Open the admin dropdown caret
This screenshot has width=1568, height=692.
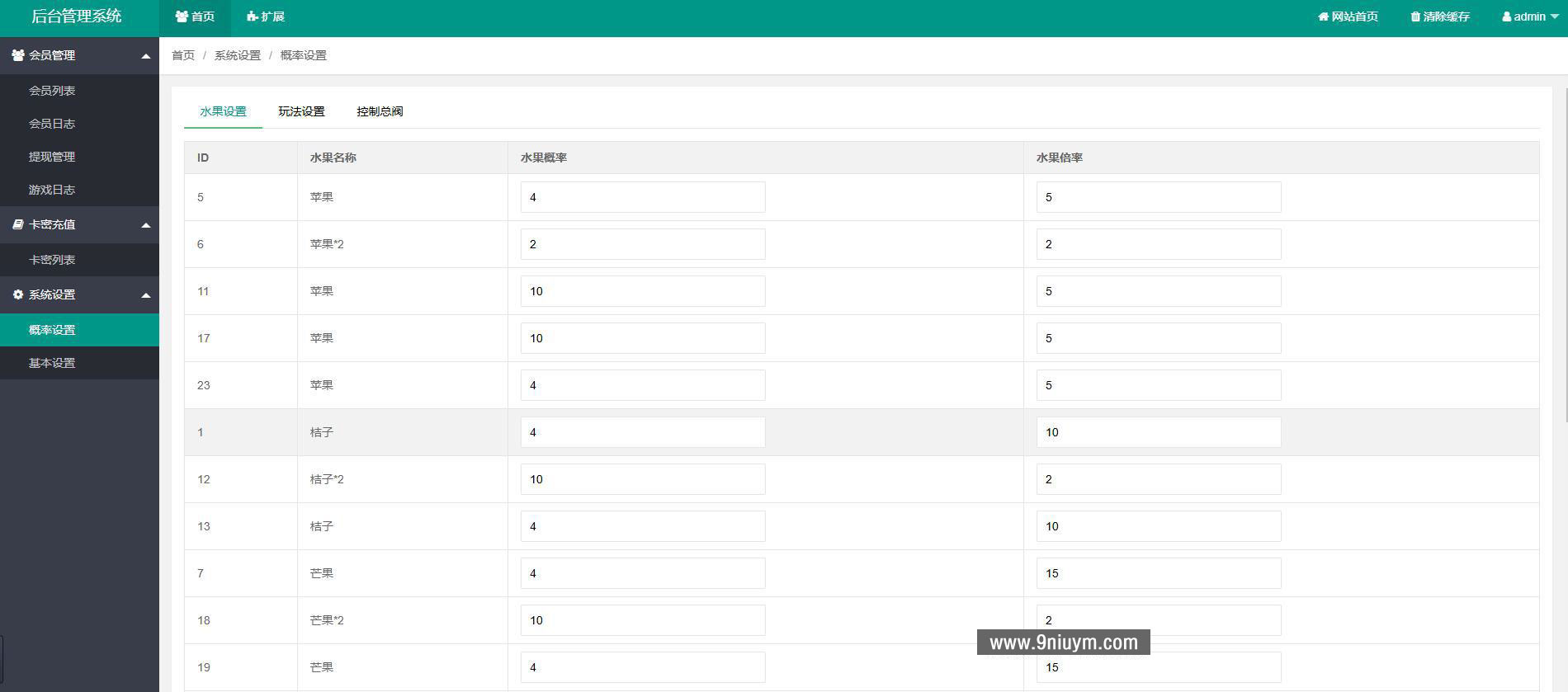pyautogui.click(x=1555, y=16)
